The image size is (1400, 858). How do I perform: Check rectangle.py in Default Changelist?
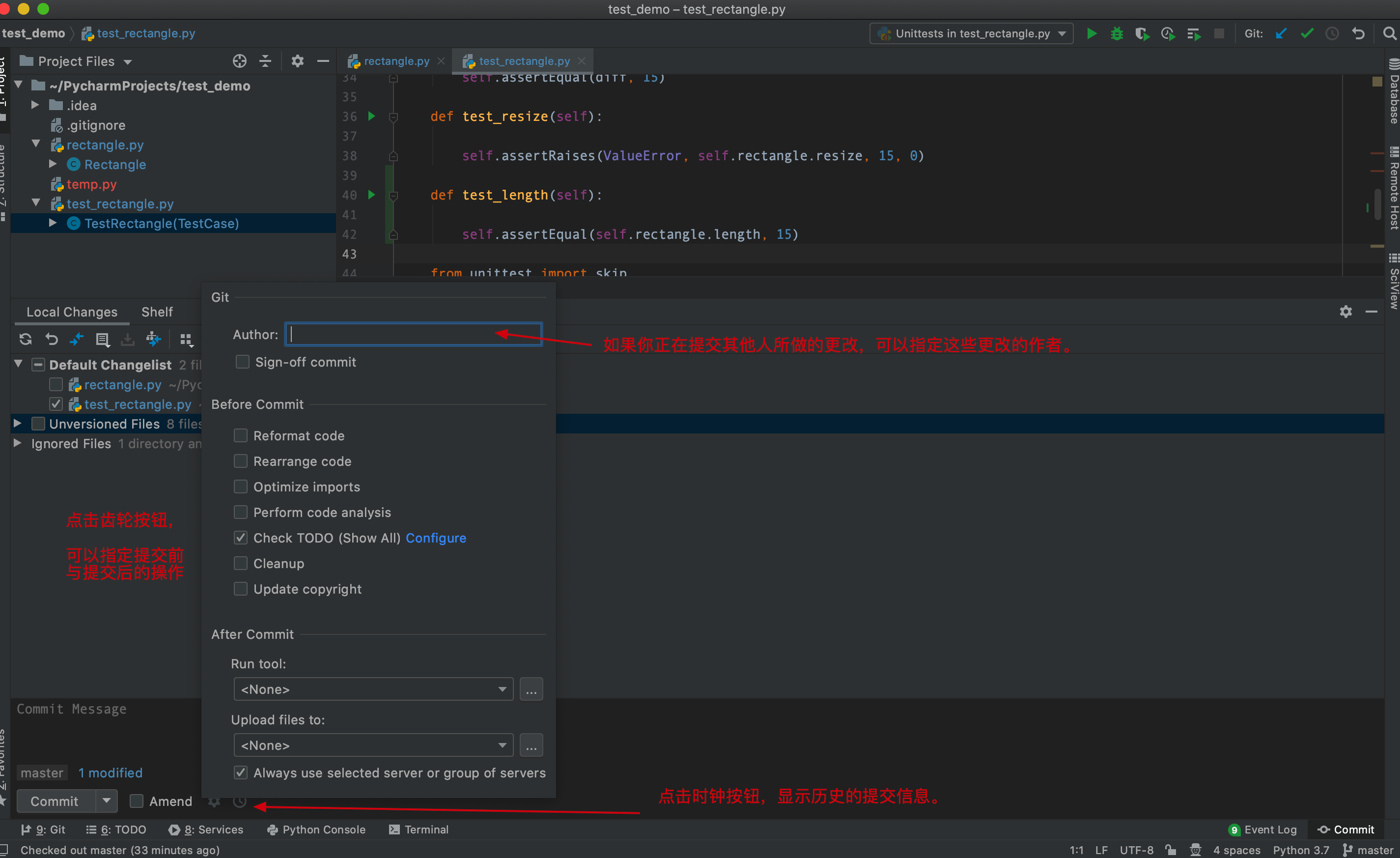(56, 385)
